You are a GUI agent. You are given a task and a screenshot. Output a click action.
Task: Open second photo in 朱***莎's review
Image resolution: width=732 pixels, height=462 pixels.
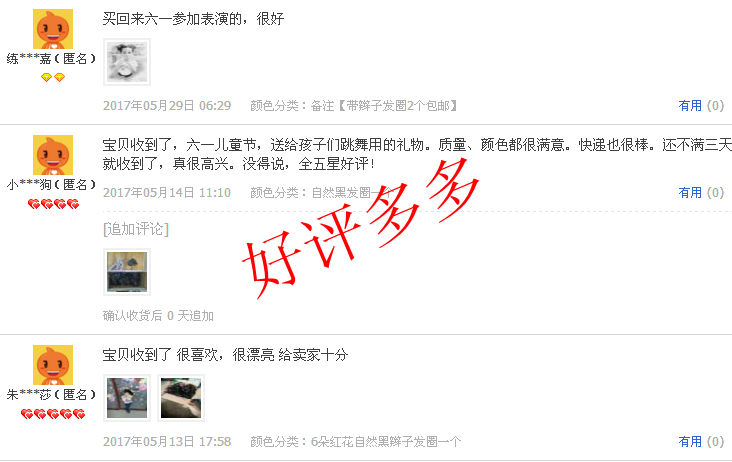point(181,398)
